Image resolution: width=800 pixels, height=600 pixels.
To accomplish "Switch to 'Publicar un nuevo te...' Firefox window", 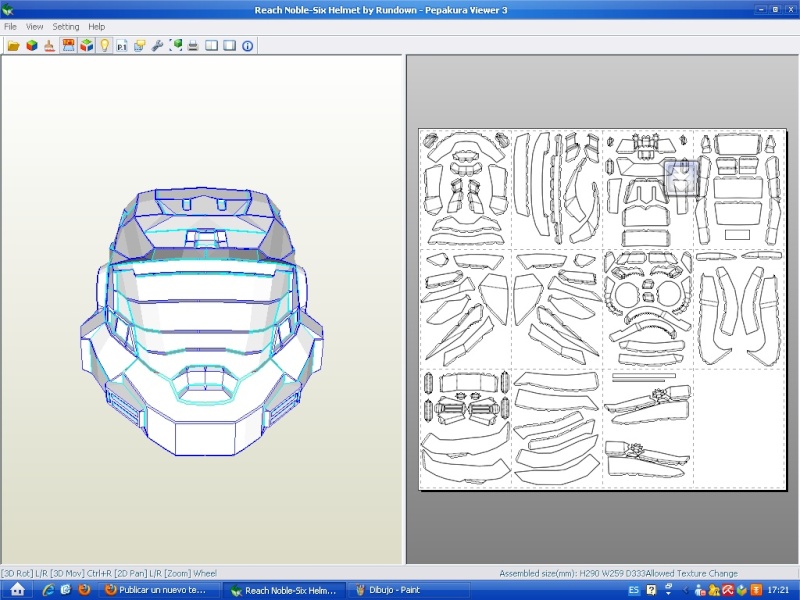I will (159, 590).
